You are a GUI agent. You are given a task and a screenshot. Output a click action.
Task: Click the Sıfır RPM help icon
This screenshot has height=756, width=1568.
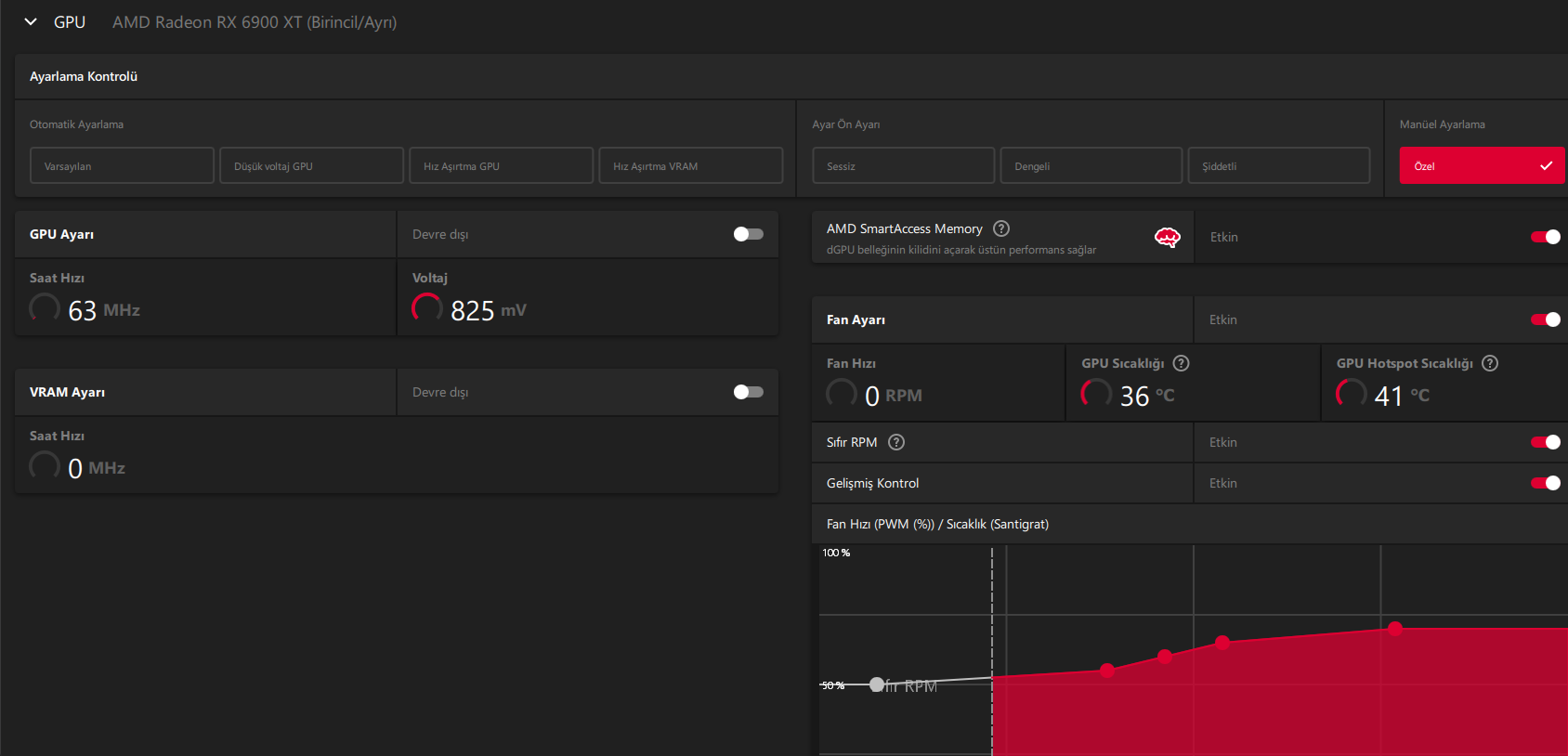point(896,442)
